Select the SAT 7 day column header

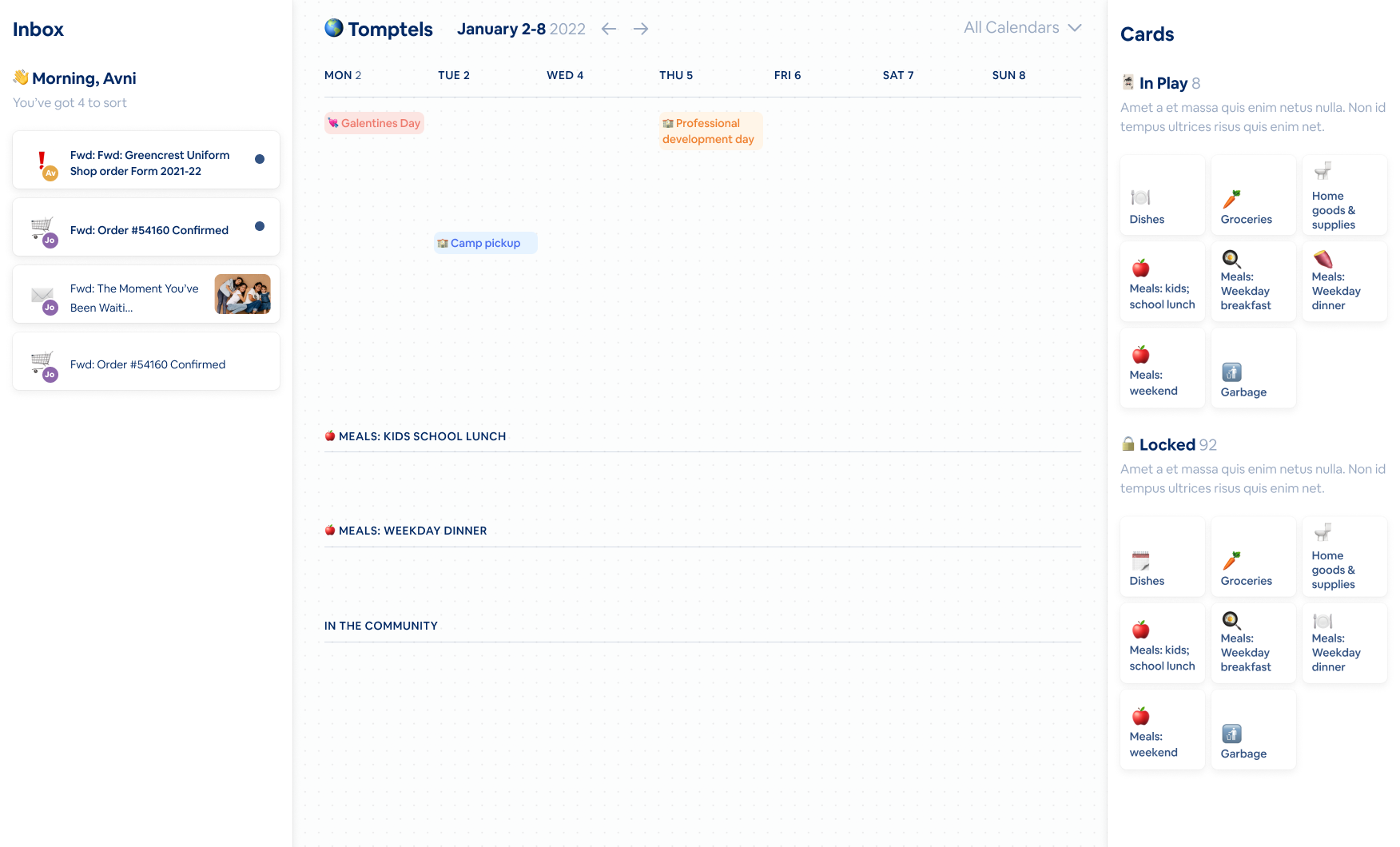897,75
